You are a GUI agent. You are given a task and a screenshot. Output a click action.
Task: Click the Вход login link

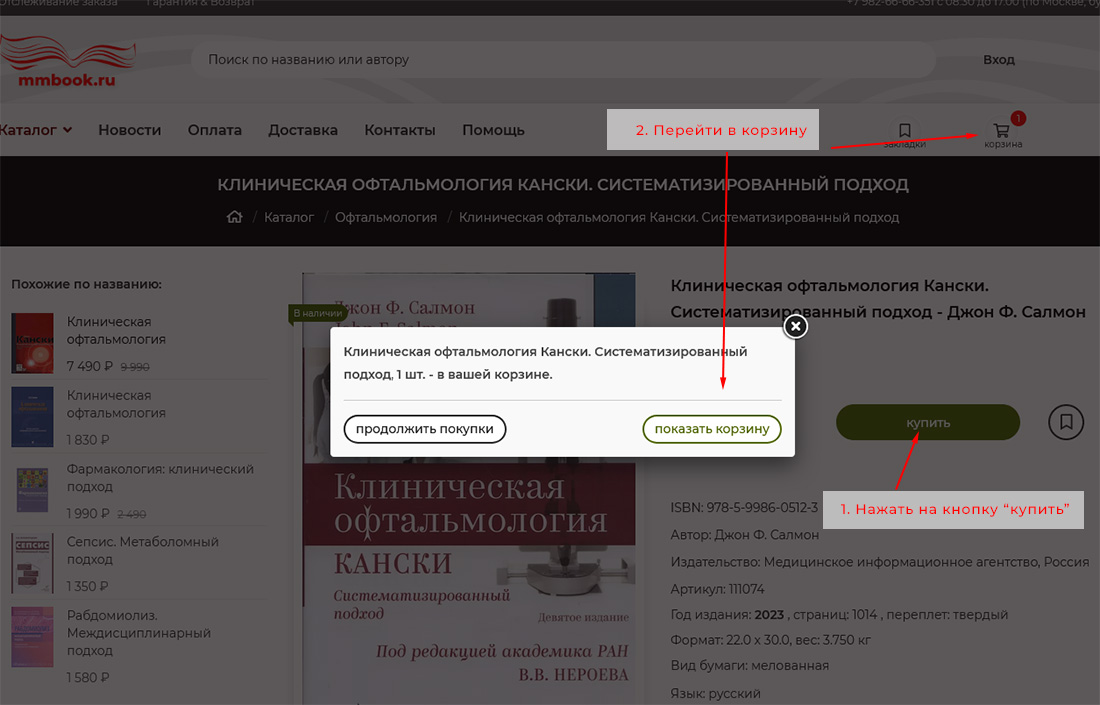coord(998,60)
